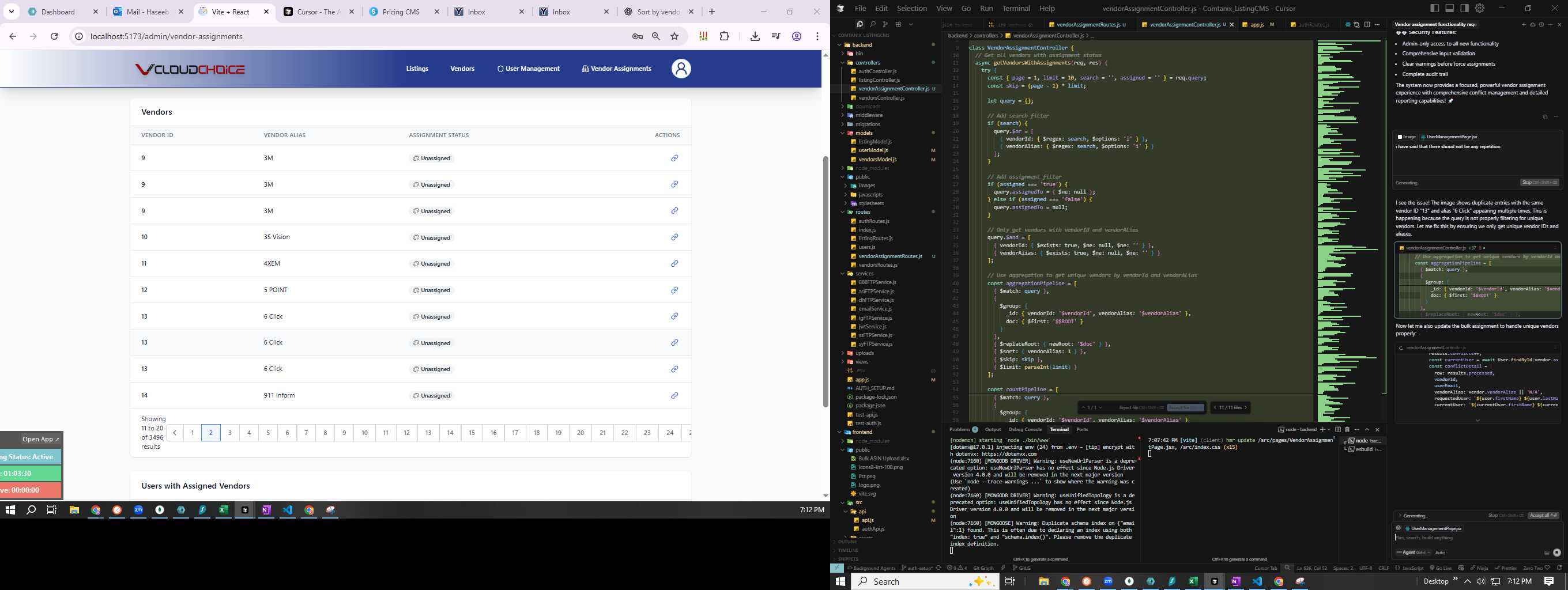Open Explorer view in Cursor activity bar
This screenshot has width=1568, height=590.
coord(860,24)
